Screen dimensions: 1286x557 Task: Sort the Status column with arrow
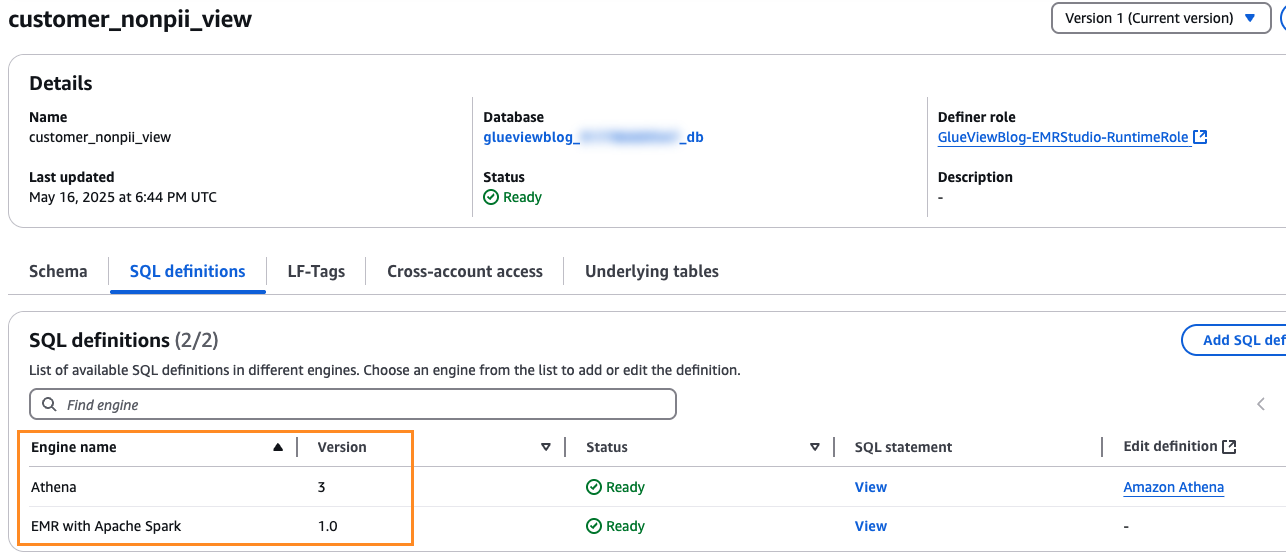[x=815, y=447]
